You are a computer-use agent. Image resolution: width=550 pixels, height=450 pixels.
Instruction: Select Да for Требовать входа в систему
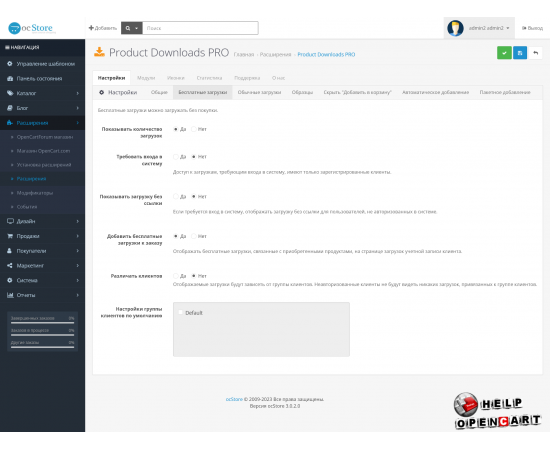click(x=176, y=157)
